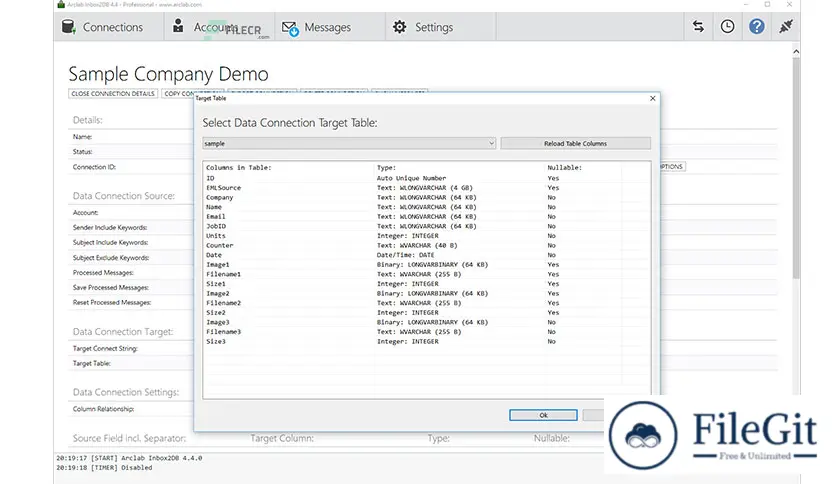836x484 pixels.
Task: Select the Filename3 column row
Action: [427, 332]
